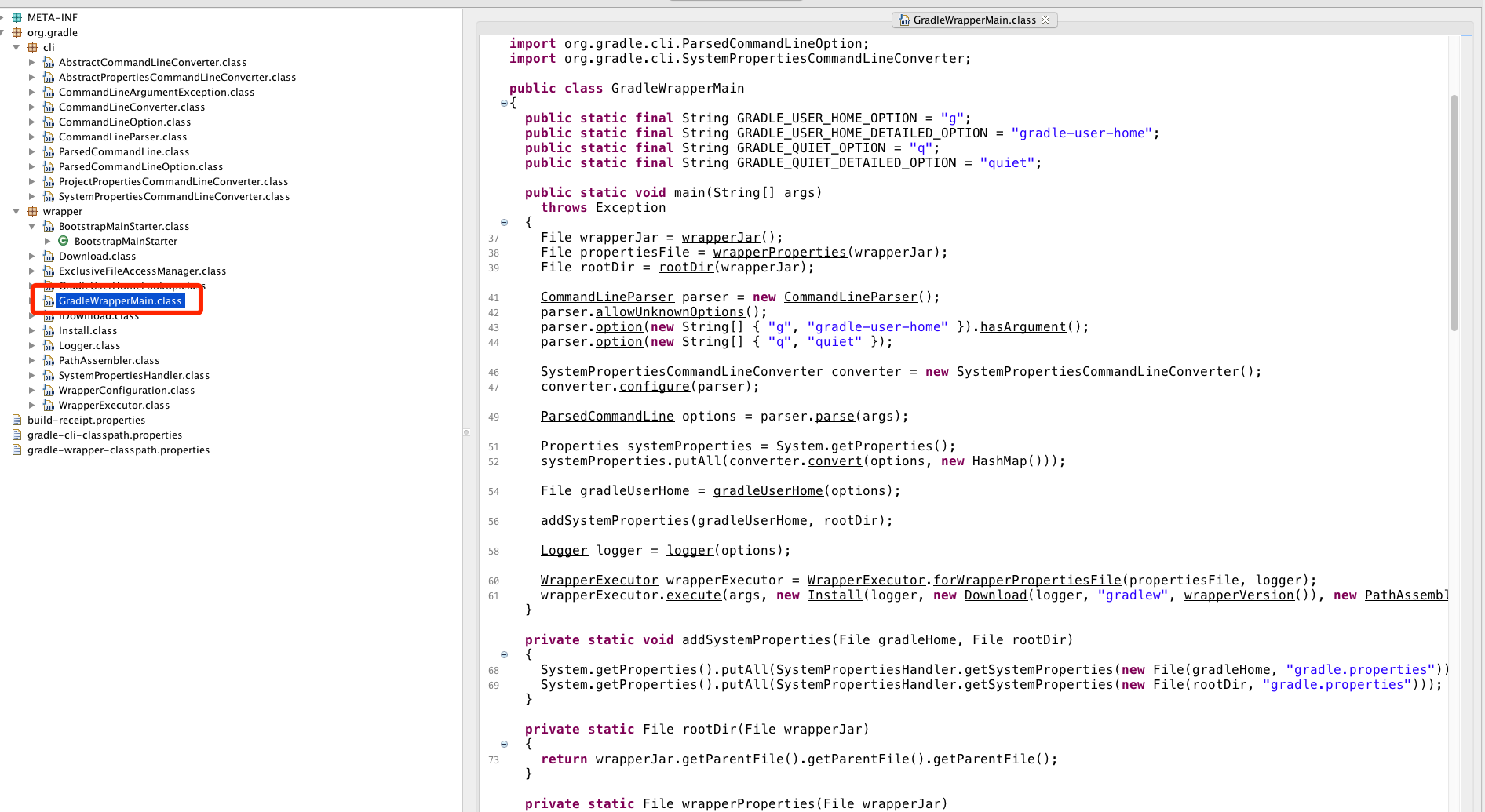Select CommandLineArgumentException.class in the tree
1485x812 pixels.
click(x=156, y=92)
